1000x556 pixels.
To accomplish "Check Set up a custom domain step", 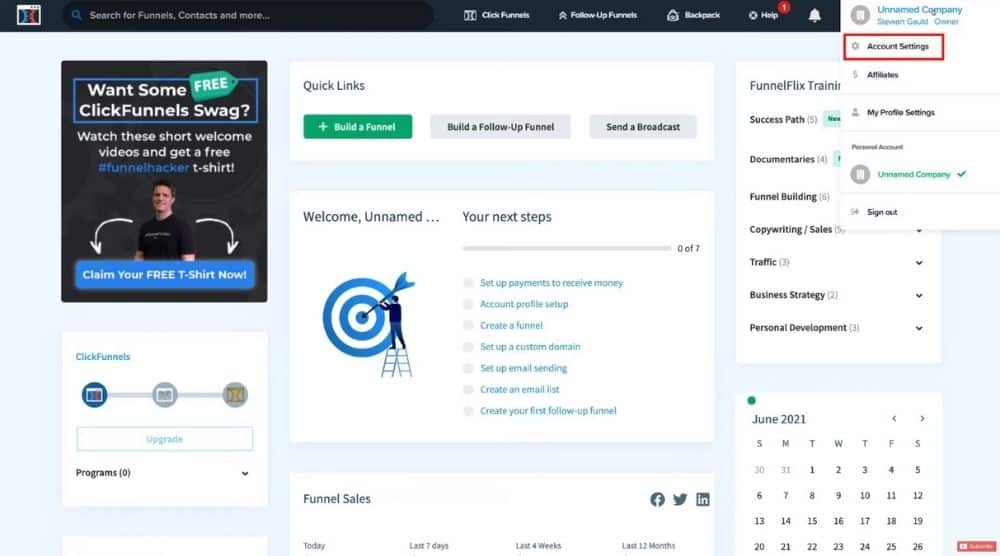I will click(468, 347).
